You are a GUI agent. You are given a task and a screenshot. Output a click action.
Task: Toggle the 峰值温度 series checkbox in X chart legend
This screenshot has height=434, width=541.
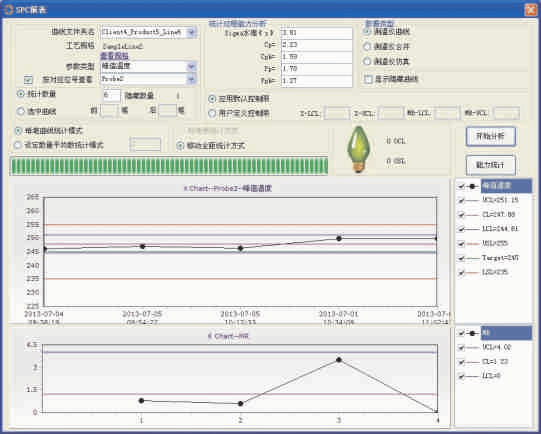click(x=461, y=186)
